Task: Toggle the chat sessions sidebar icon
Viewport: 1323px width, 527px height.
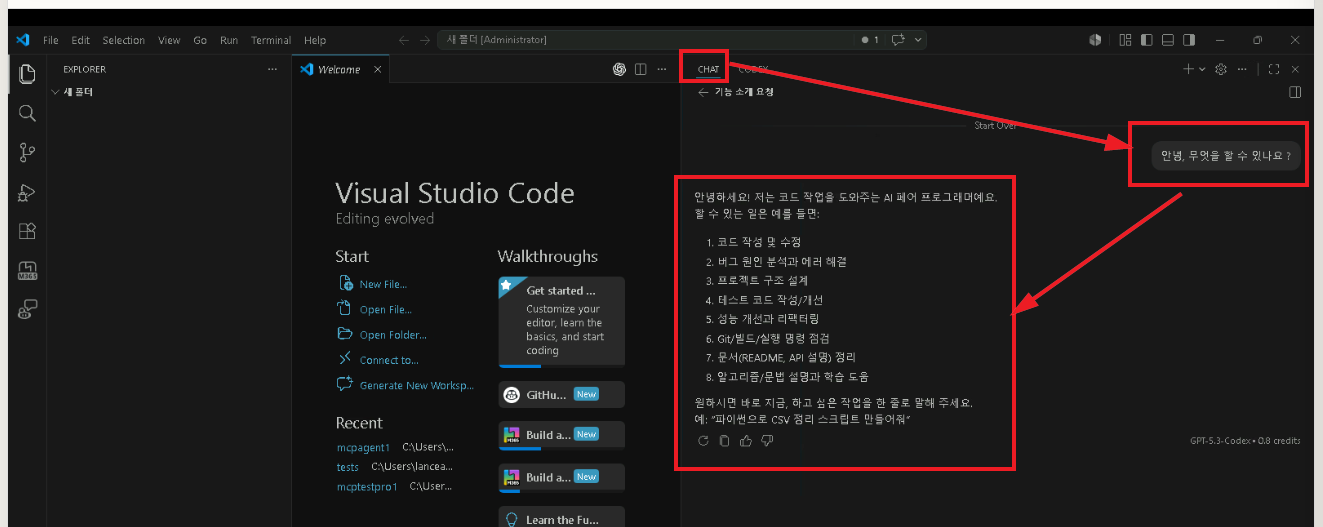Action: (1295, 92)
